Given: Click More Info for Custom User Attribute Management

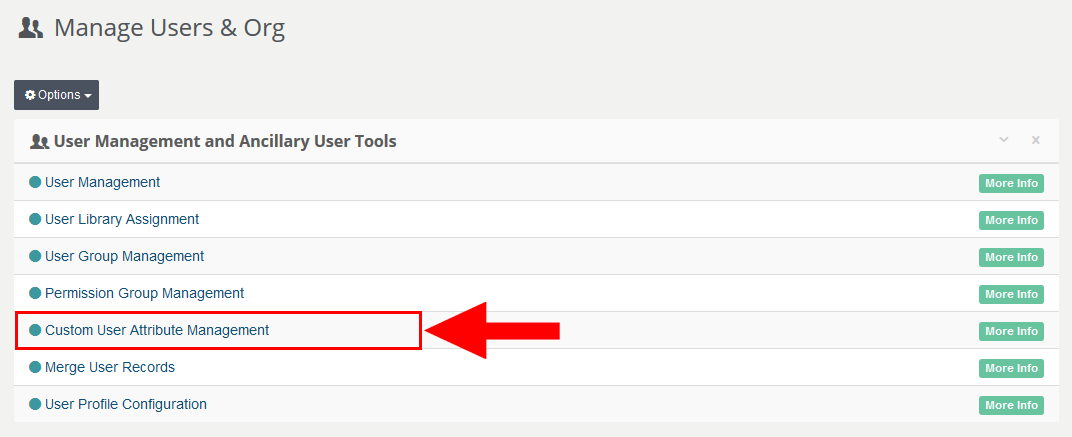Looking at the screenshot, I should coord(1011,331).
